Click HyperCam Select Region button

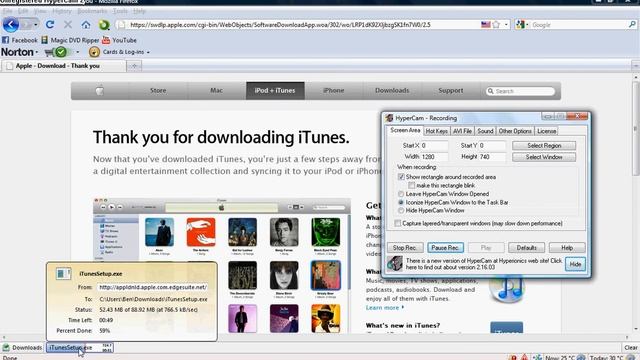click(x=544, y=146)
